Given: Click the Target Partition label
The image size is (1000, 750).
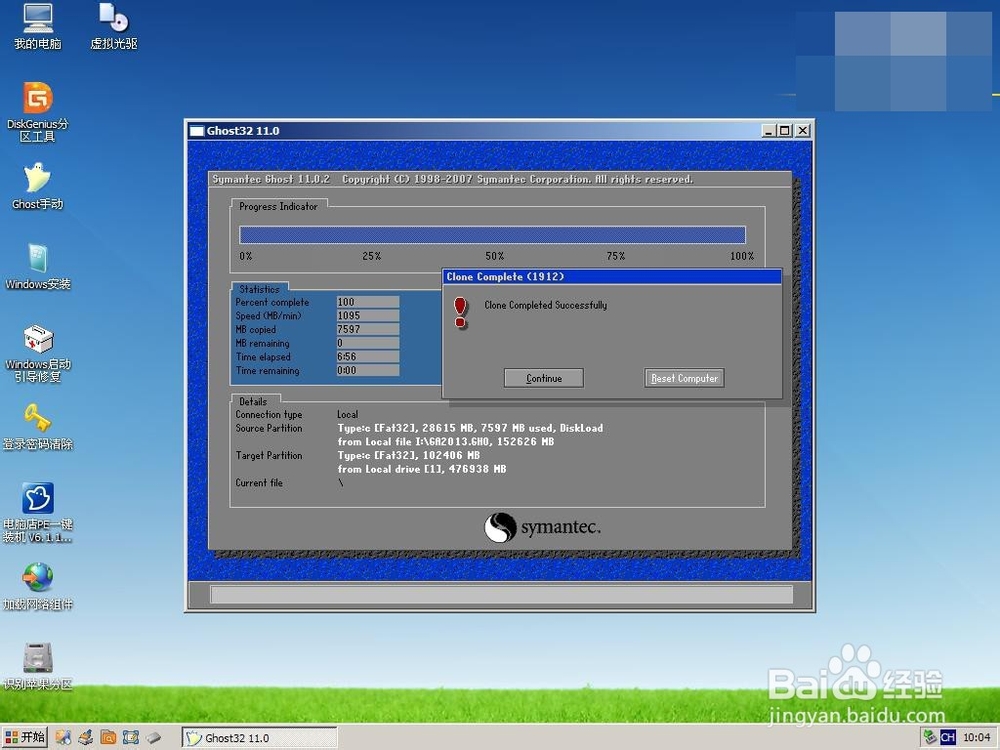Looking at the screenshot, I should tap(268, 455).
